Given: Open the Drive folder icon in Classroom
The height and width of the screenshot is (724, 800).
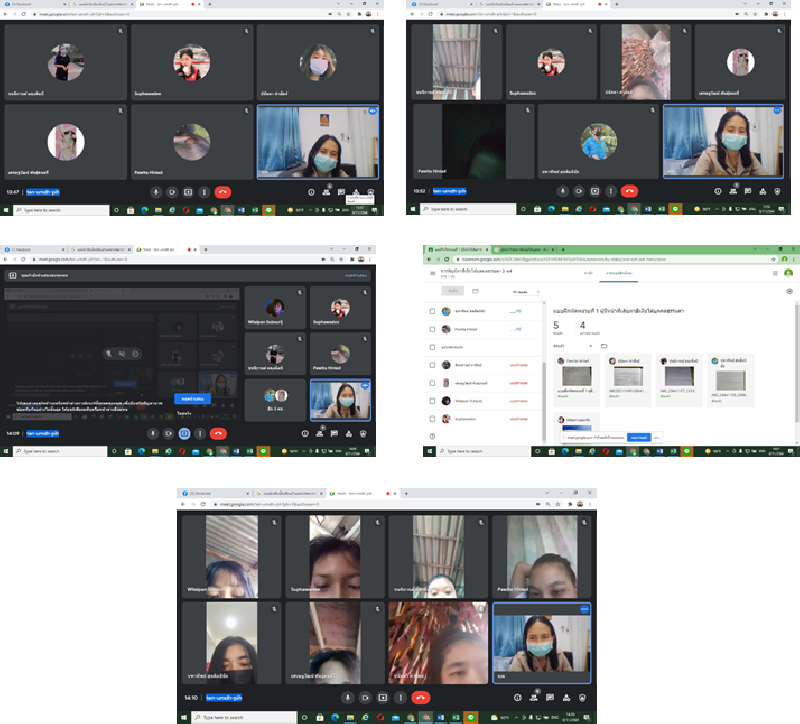Looking at the screenshot, I should 604,346.
